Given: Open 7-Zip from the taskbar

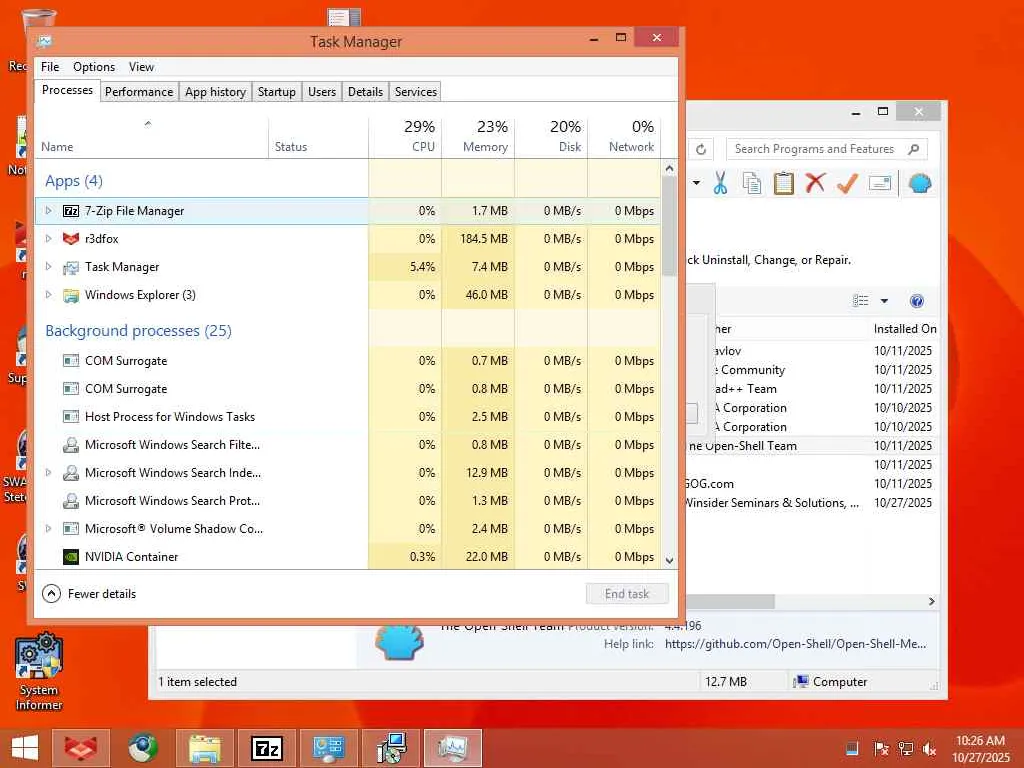Looking at the screenshot, I should click(x=267, y=748).
